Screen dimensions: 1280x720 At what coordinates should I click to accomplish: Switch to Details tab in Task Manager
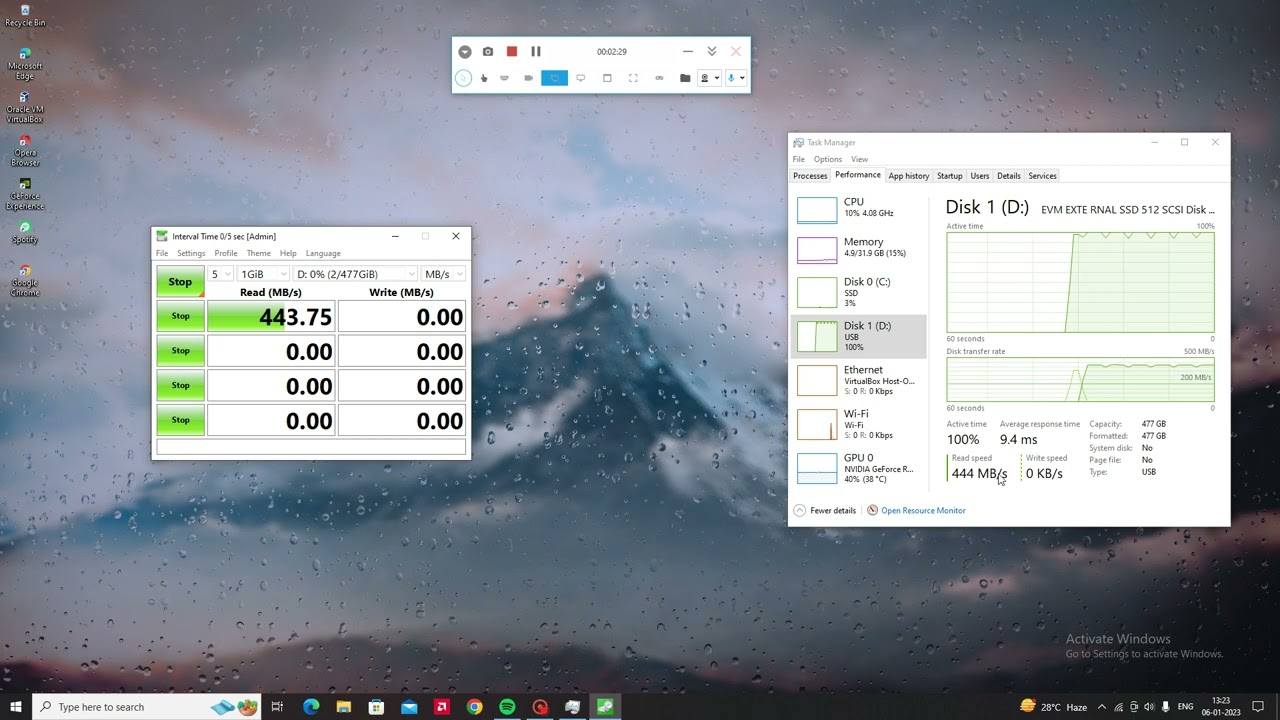tap(1009, 176)
